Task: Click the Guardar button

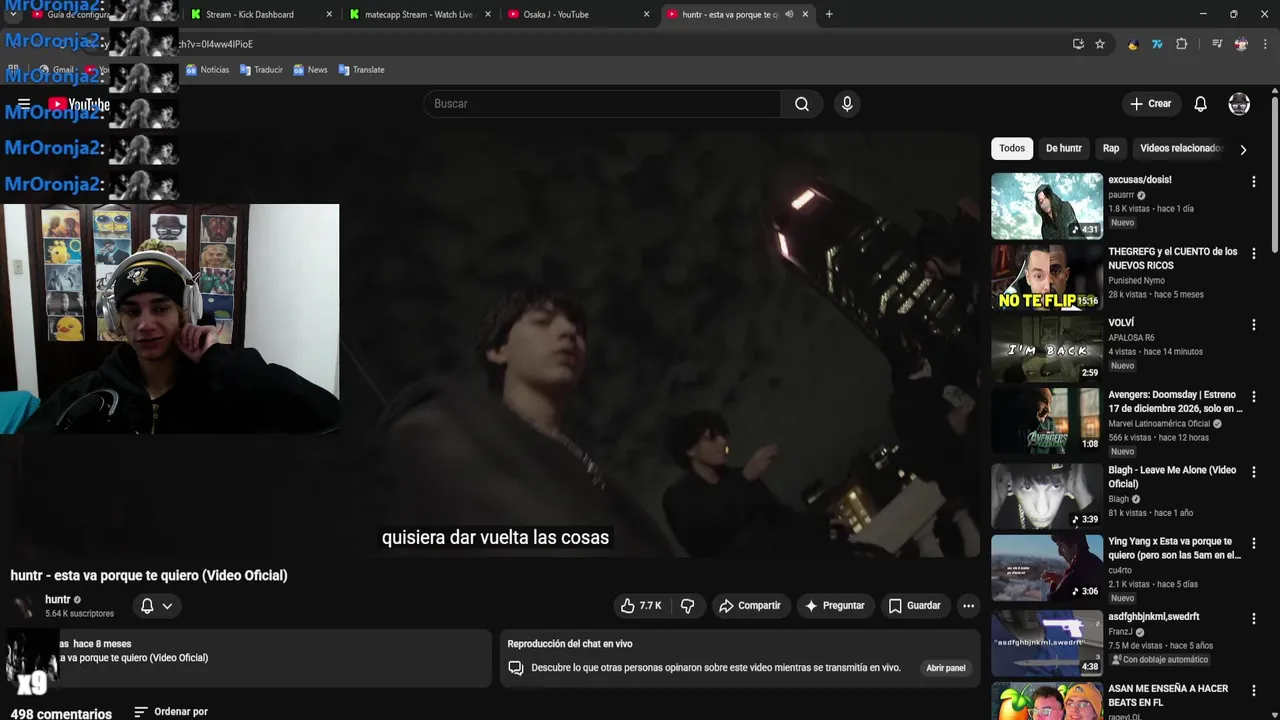Action: pos(914,605)
